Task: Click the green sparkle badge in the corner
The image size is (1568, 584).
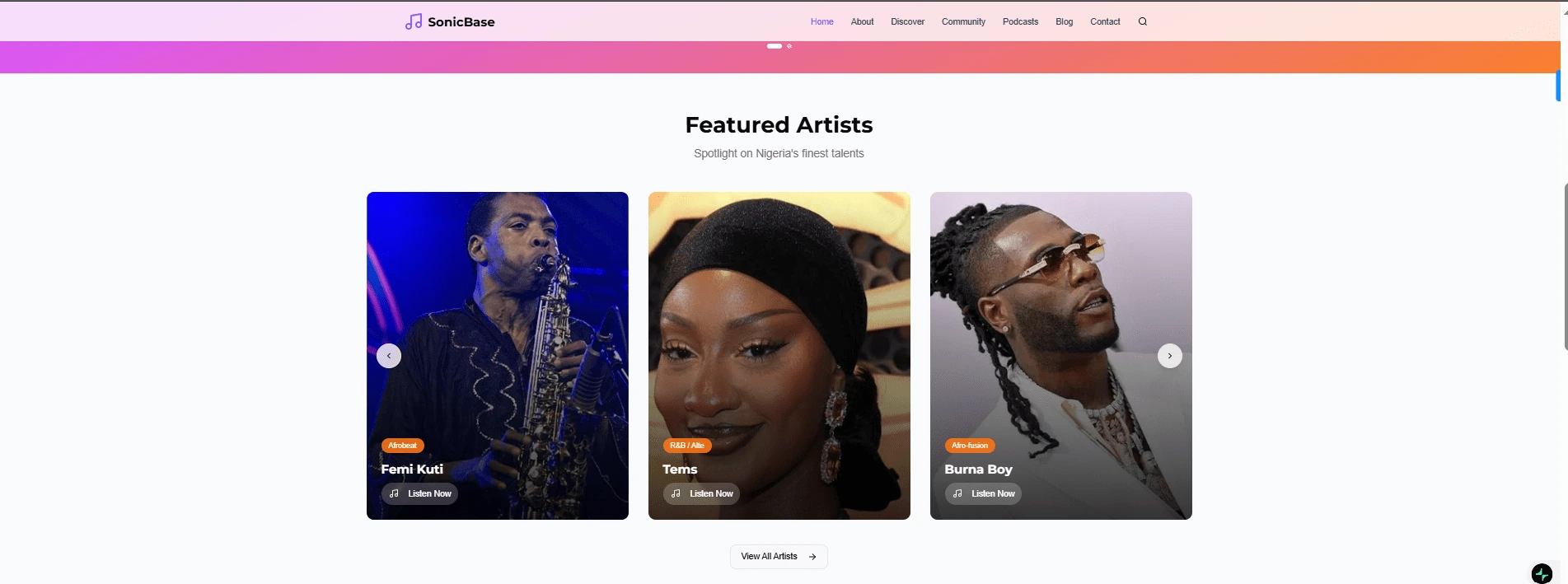Action: coord(1542,573)
